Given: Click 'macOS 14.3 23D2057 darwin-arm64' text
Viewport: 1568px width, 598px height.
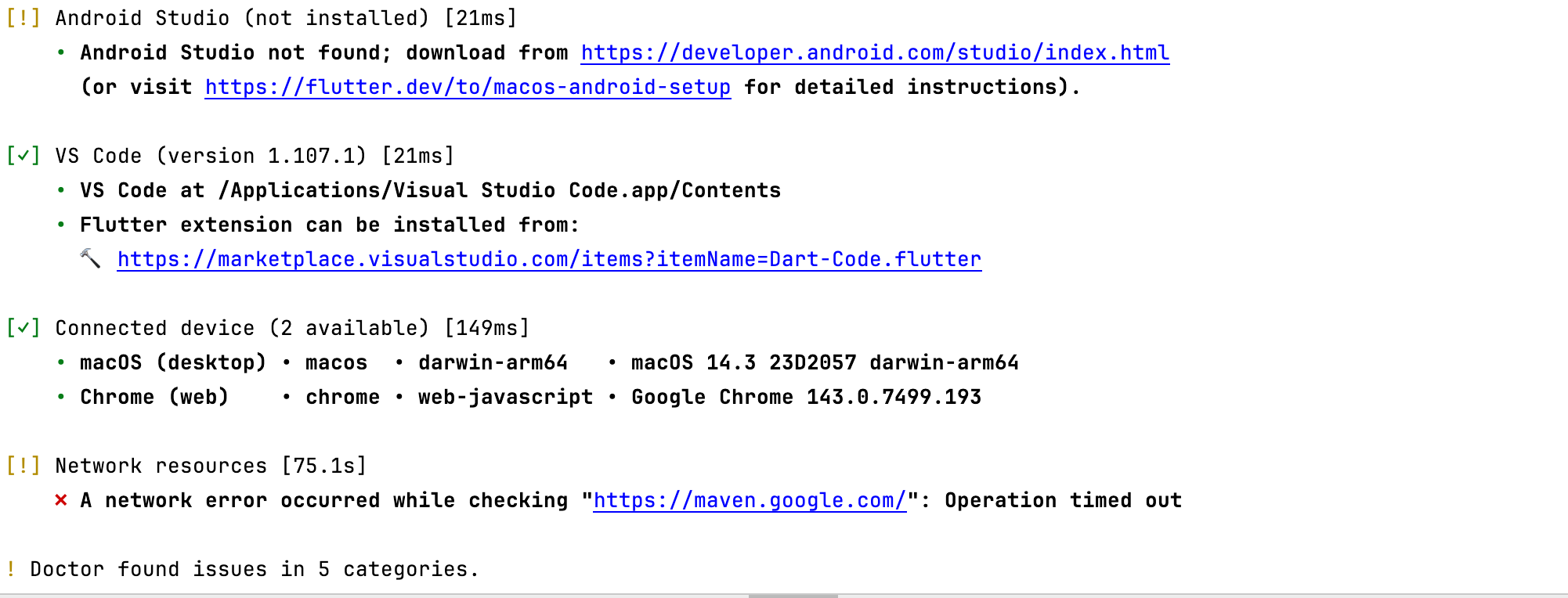Looking at the screenshot, I should click(x=825, y=362).
